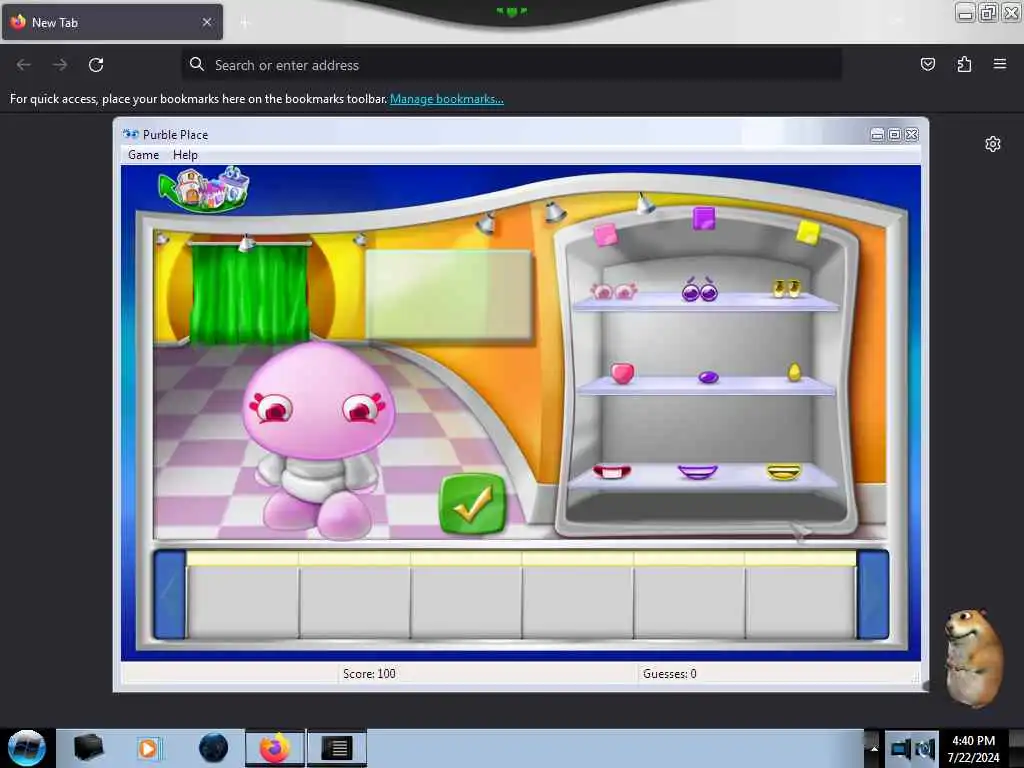Click the pink Purble character
The image size is (1024, 768).
[318, 441]
